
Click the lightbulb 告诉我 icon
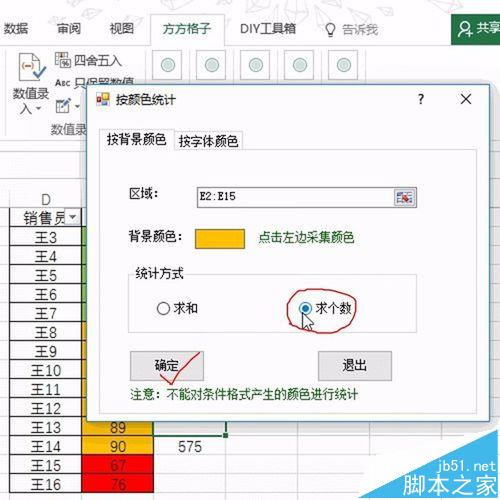[330, 30]
